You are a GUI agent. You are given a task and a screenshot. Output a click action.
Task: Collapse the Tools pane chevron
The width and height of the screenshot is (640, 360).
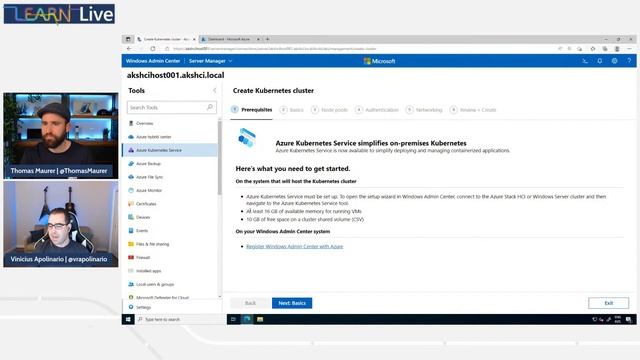tap(215, 91)
